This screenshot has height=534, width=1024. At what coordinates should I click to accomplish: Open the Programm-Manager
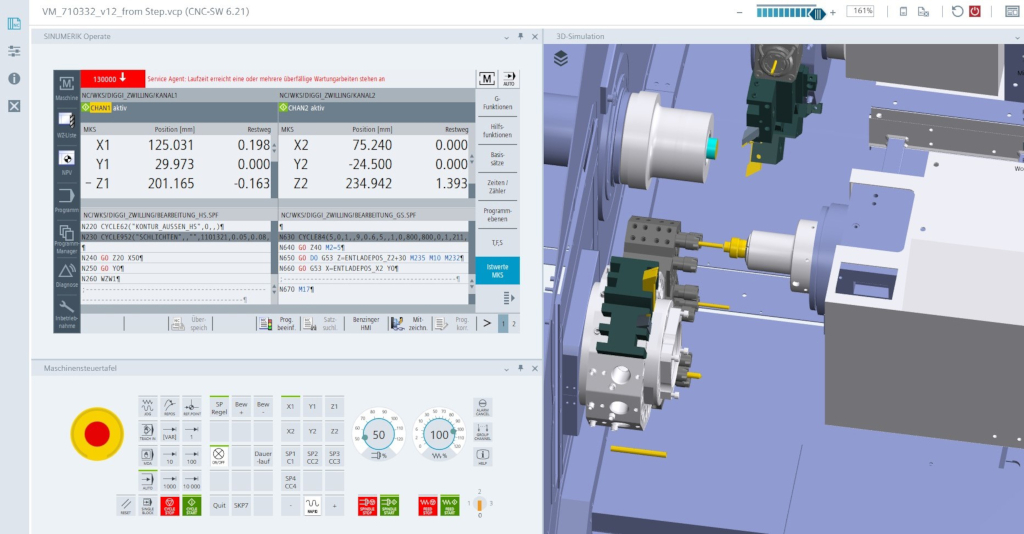[x=67, y=238]
